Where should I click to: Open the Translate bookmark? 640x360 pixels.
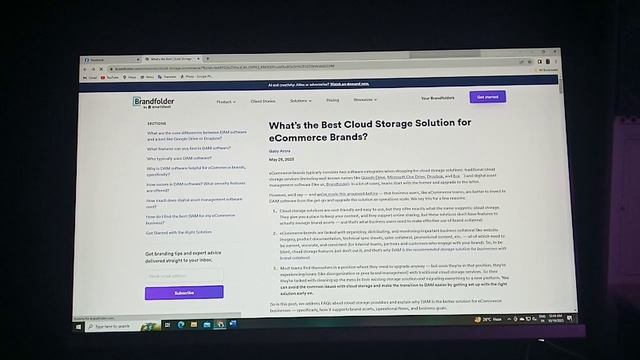(167, 76)
